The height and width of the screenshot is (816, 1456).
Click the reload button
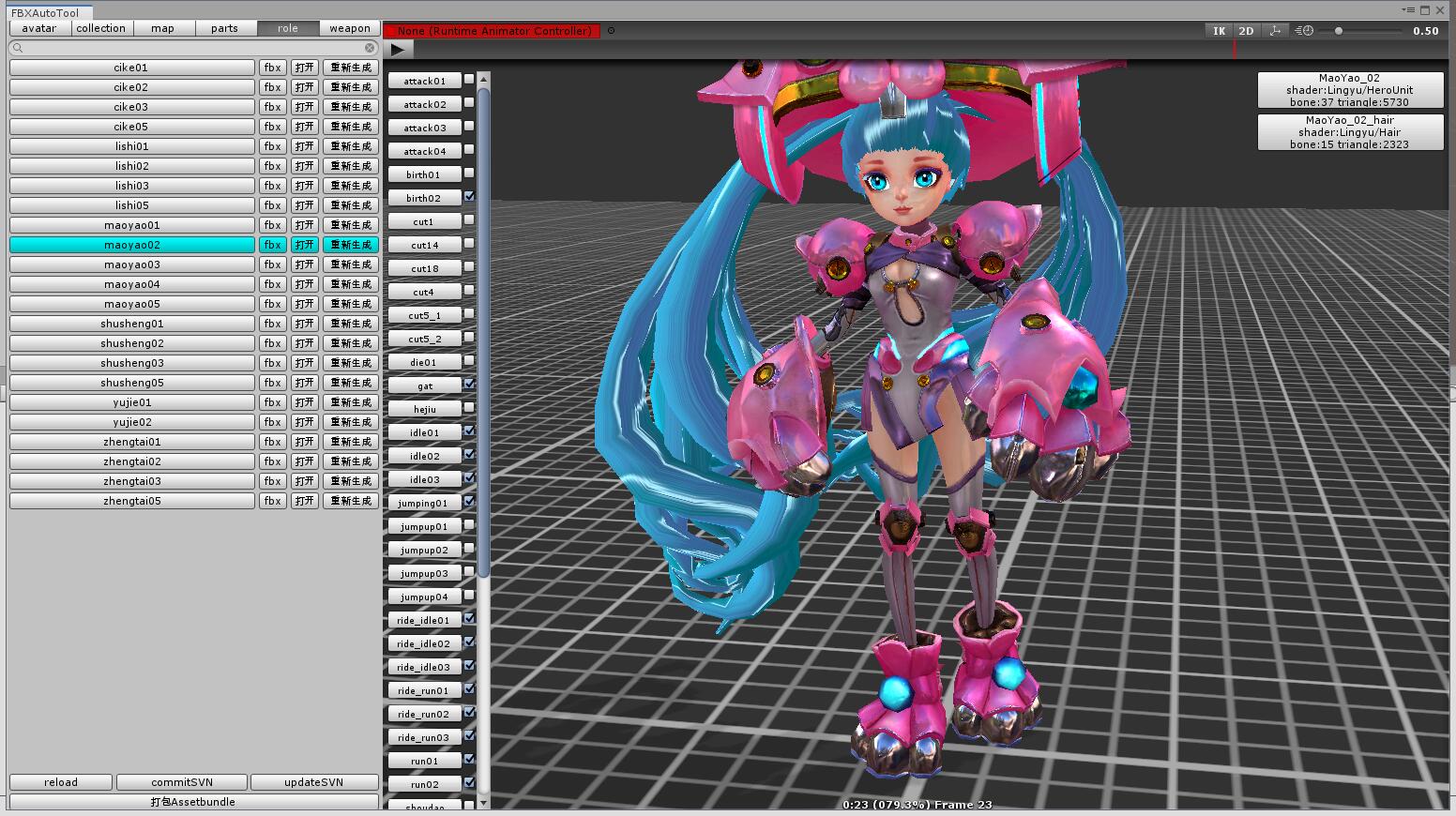pyautogui.click(x=61, y=782)
